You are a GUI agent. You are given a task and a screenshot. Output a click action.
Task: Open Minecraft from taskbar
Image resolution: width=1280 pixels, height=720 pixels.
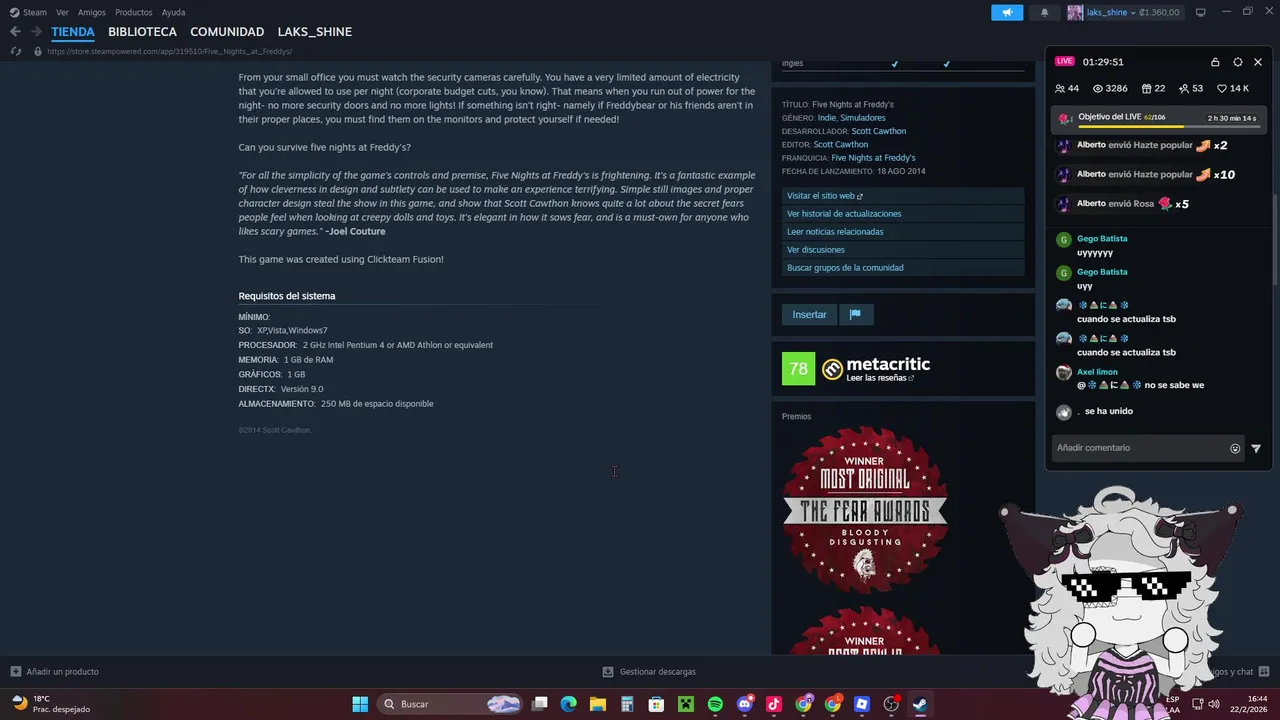pos(686,704)
